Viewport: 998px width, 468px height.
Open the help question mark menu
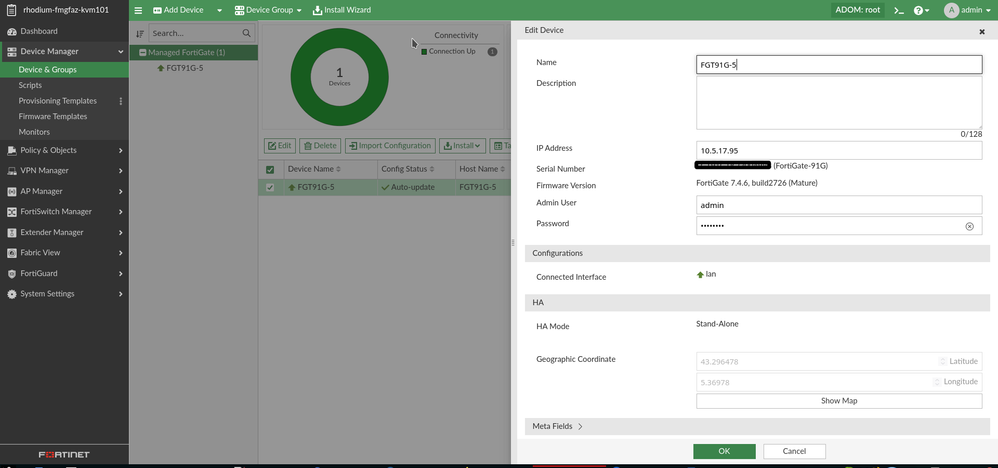[x=921, y=10]
